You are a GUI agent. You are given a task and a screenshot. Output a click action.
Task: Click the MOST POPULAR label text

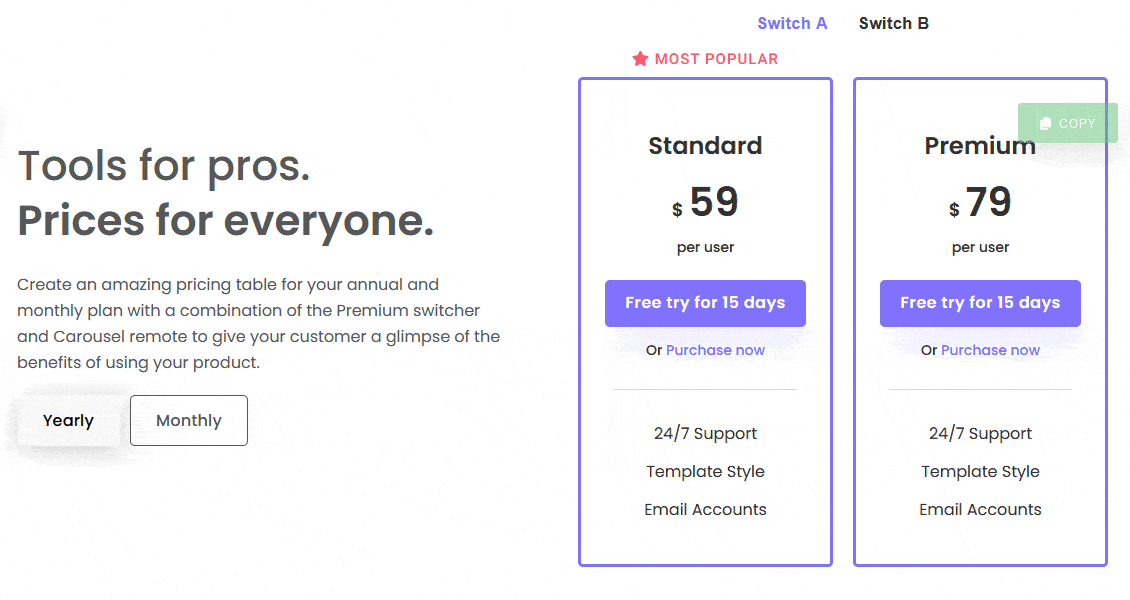pyautogui.click(x=716, y=59)
